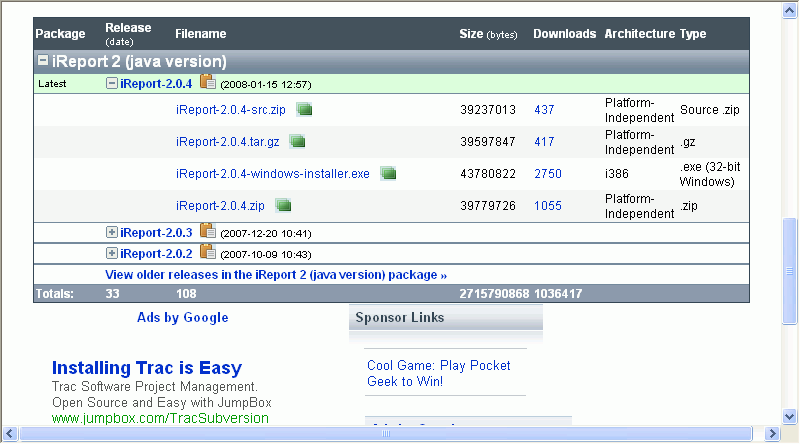Click green download icon beside iReport-2.0.4.tar.gz

coord(297,141)
